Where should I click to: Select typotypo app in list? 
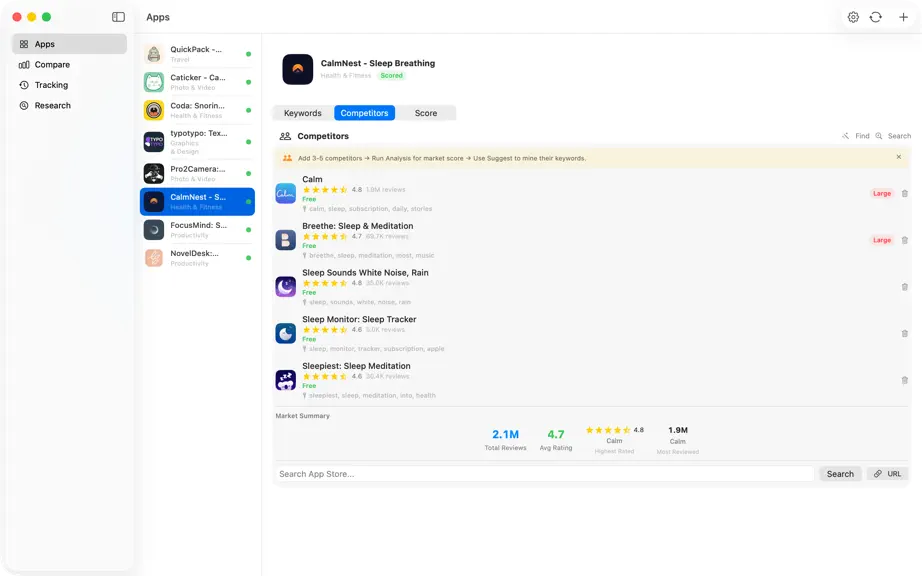tap(198, 142)
